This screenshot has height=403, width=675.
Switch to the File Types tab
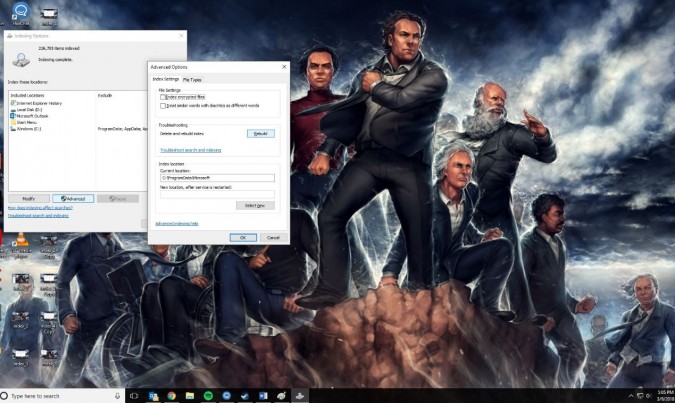(x=192, y=79)
